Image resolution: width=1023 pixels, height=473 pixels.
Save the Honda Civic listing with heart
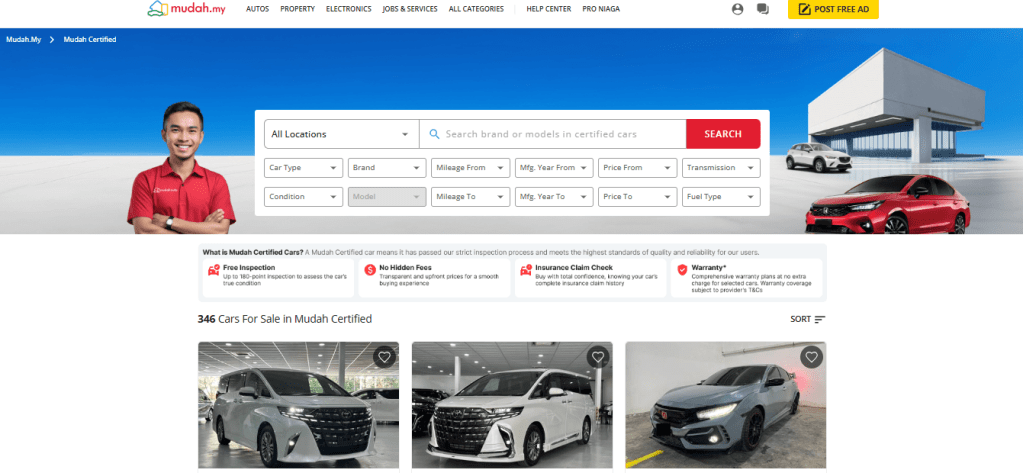(811, 357)
